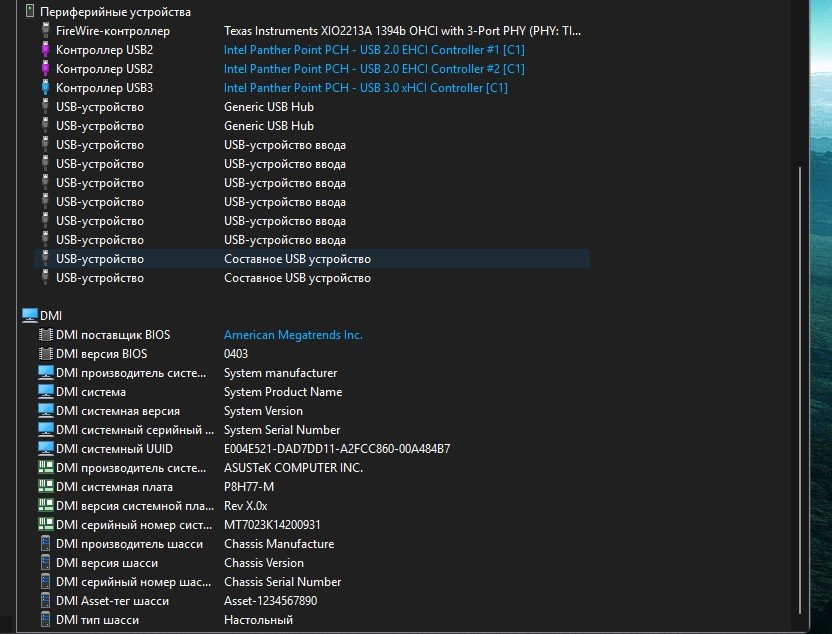This screenshot has height=634, width=832.
Task: Follow the American Megatrends Inc. link
Action: (x=293, y=335)
